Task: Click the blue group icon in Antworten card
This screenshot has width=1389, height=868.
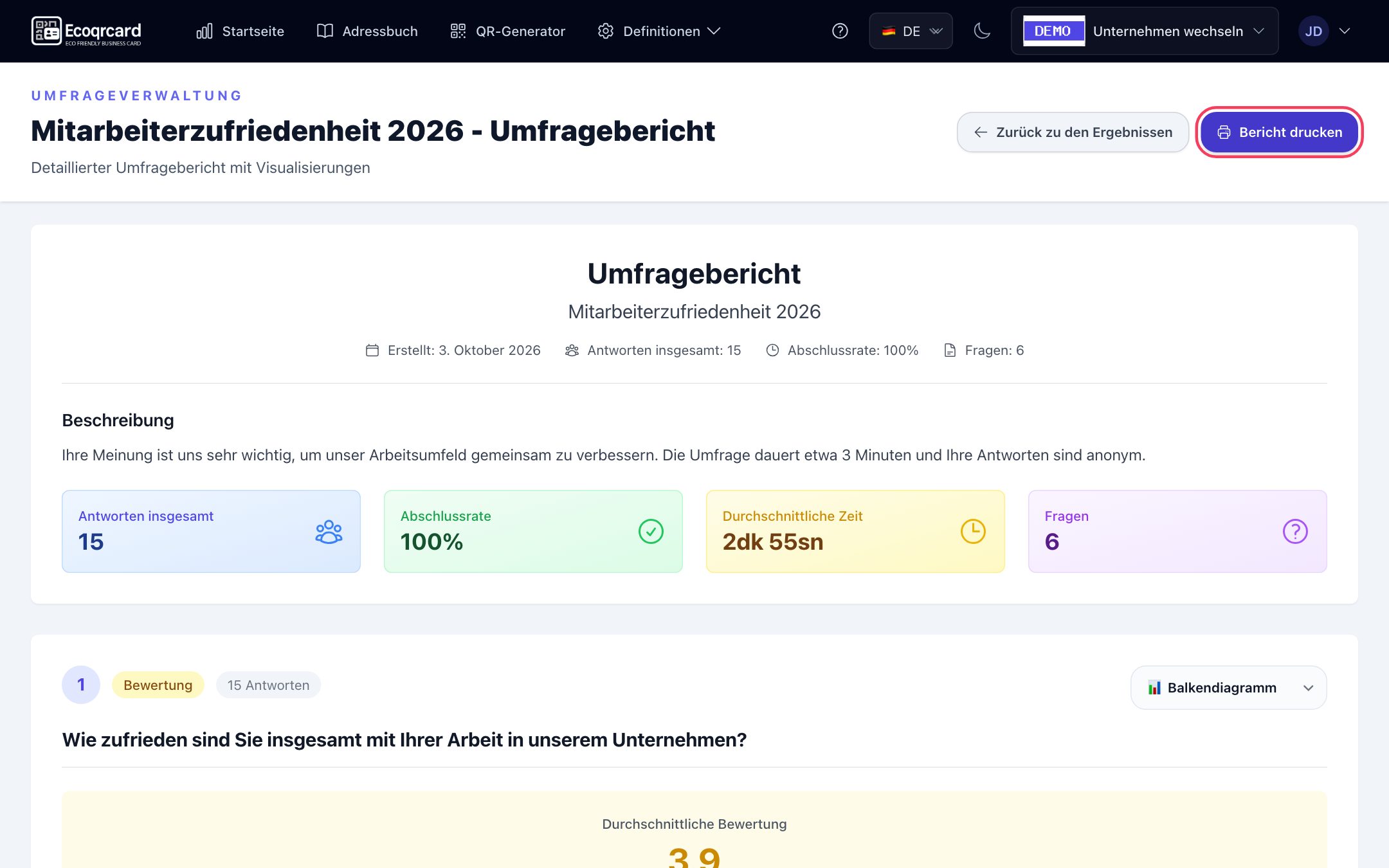Action: coord(329,532)
